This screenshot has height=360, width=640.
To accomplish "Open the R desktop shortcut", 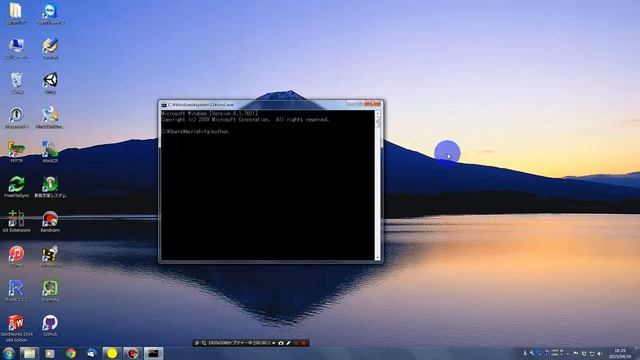I will pos(16,289).
